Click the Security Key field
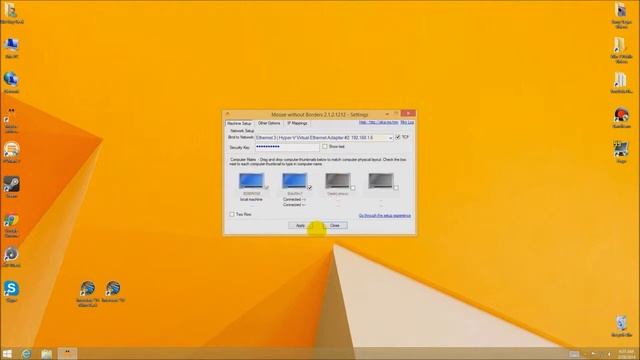The height and width of the screenshot is (360, 640). (287, 147)
